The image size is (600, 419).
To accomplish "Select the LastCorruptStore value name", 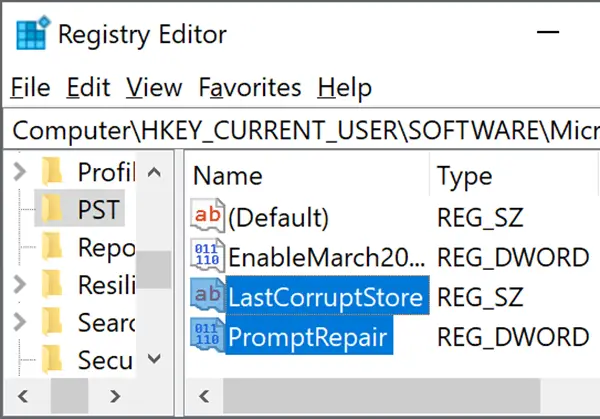I will 326,297.
